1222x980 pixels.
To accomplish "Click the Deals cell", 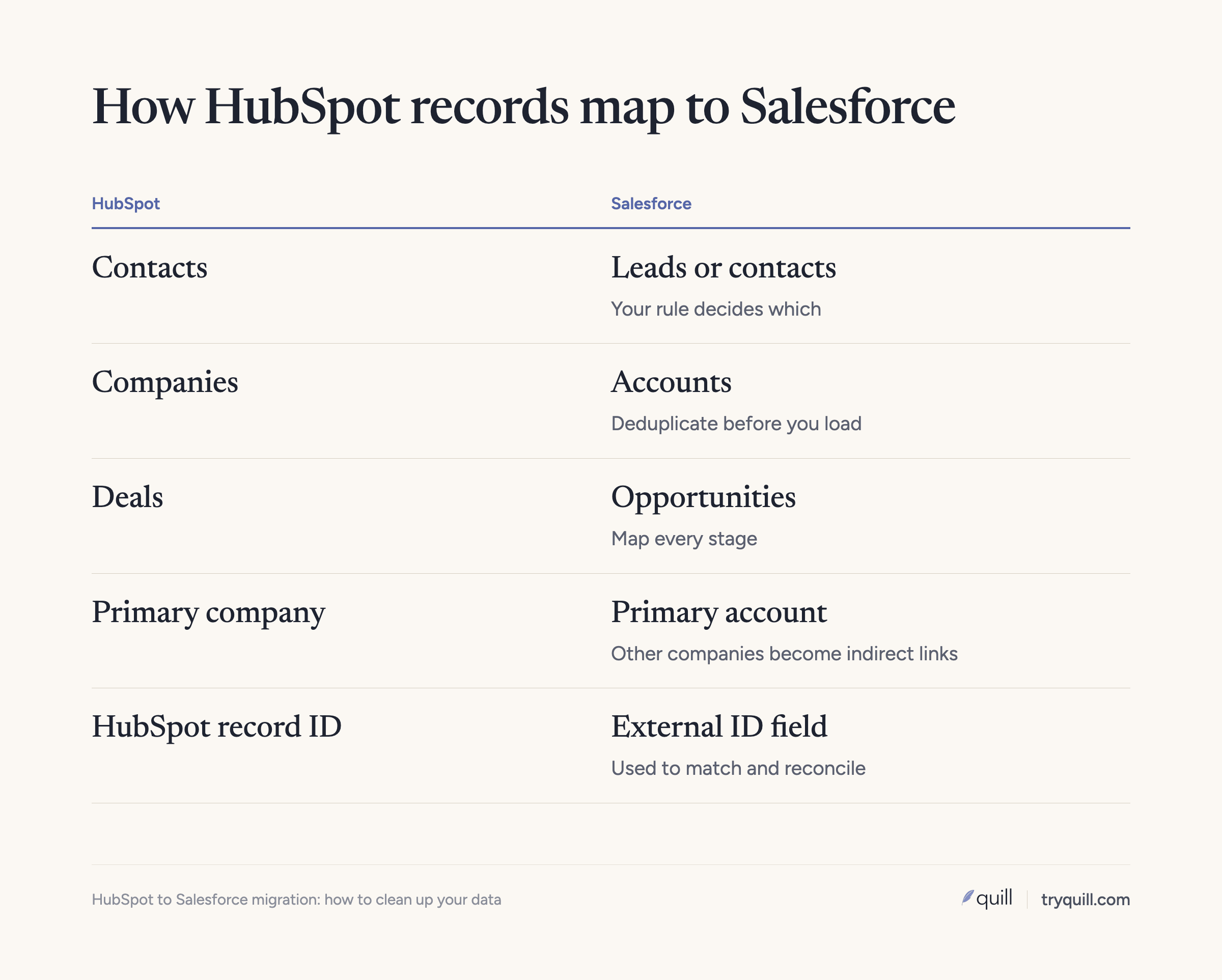I will (x=127, y=497).
